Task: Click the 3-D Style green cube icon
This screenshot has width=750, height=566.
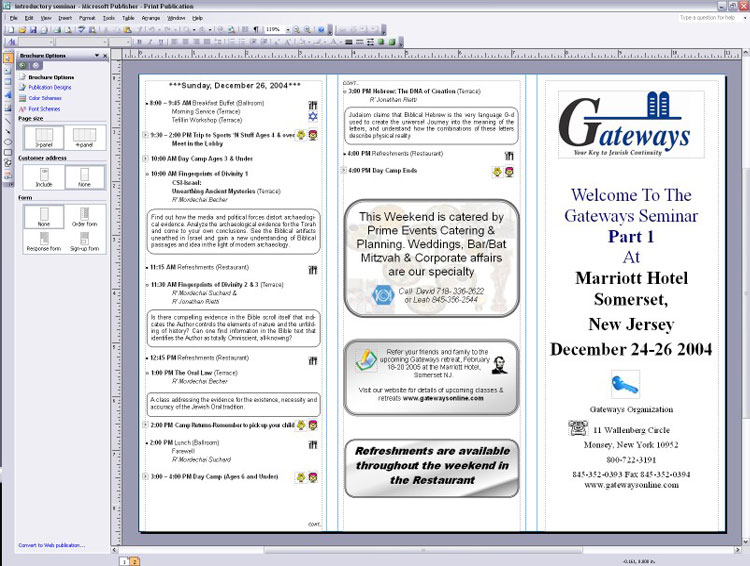Action: tap(392, 42)
